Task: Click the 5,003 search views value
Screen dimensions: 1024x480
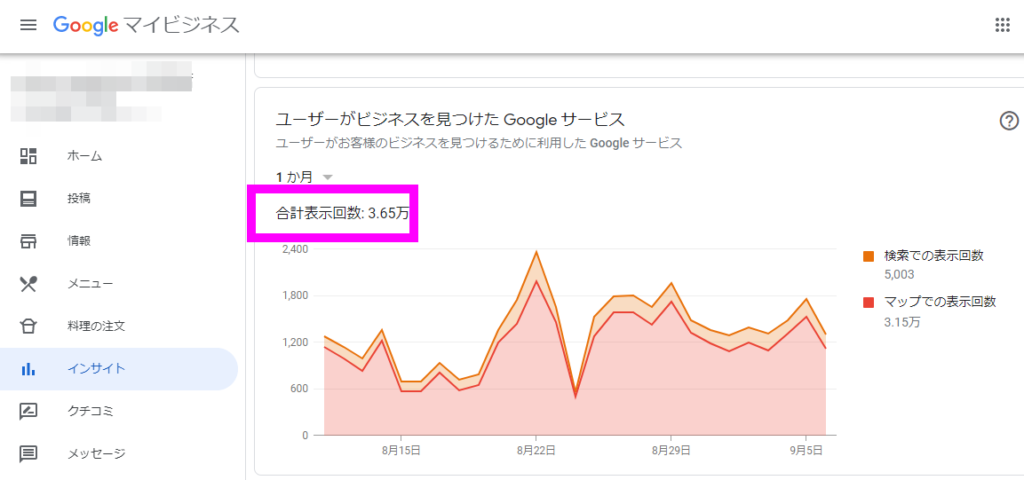Action: coord(899,274)
